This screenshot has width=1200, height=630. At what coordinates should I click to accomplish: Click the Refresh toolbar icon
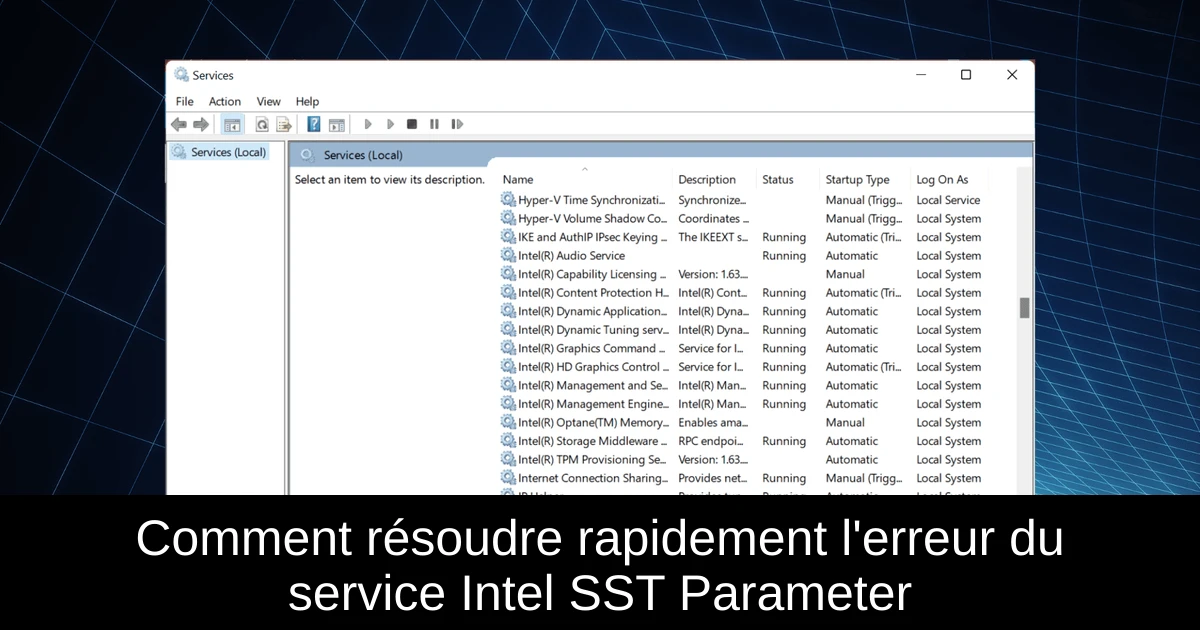pos(262,124)
